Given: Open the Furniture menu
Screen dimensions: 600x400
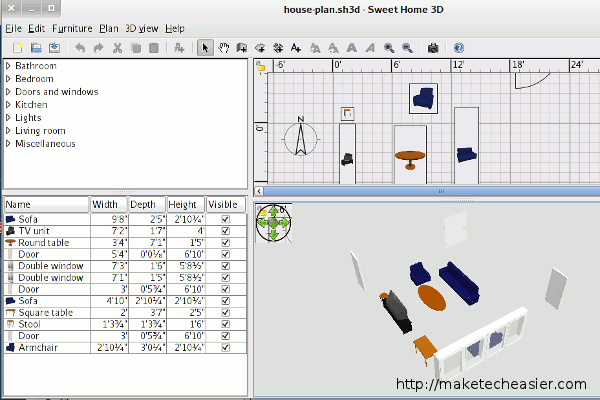Looking at the screenshot, I should (x=72, y=28).
